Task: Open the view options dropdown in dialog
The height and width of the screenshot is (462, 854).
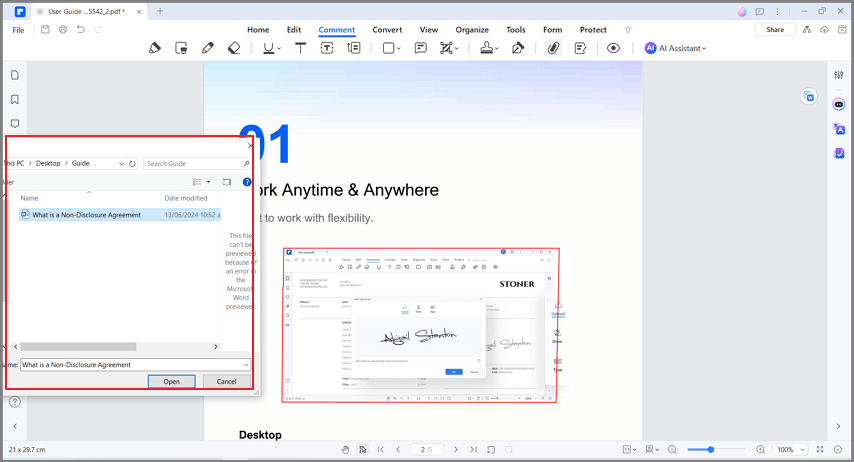Action: pos(209,182)
